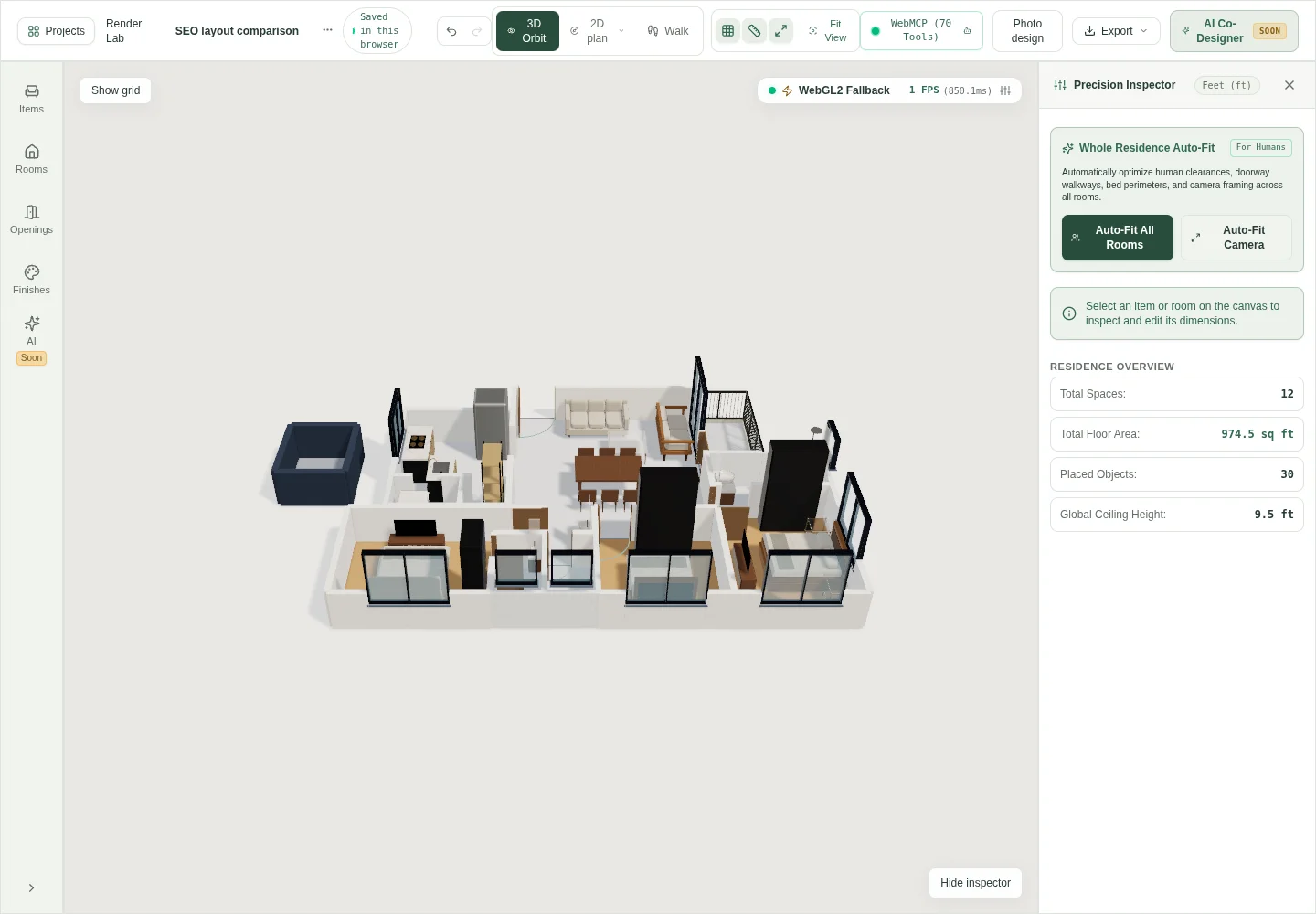Viewport: 1316px width, 914px height.
Task: Open the Finishes palette panel
Action: (31, 280)
